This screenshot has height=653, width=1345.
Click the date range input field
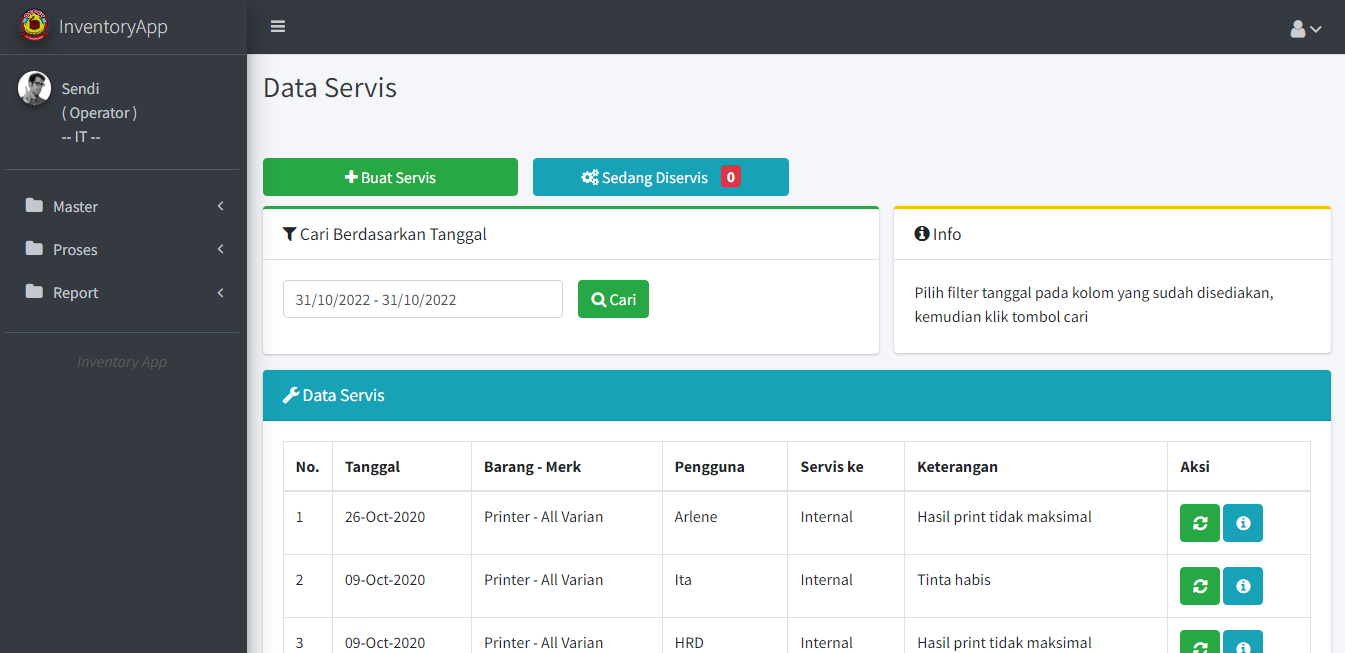tap(422, 299)
